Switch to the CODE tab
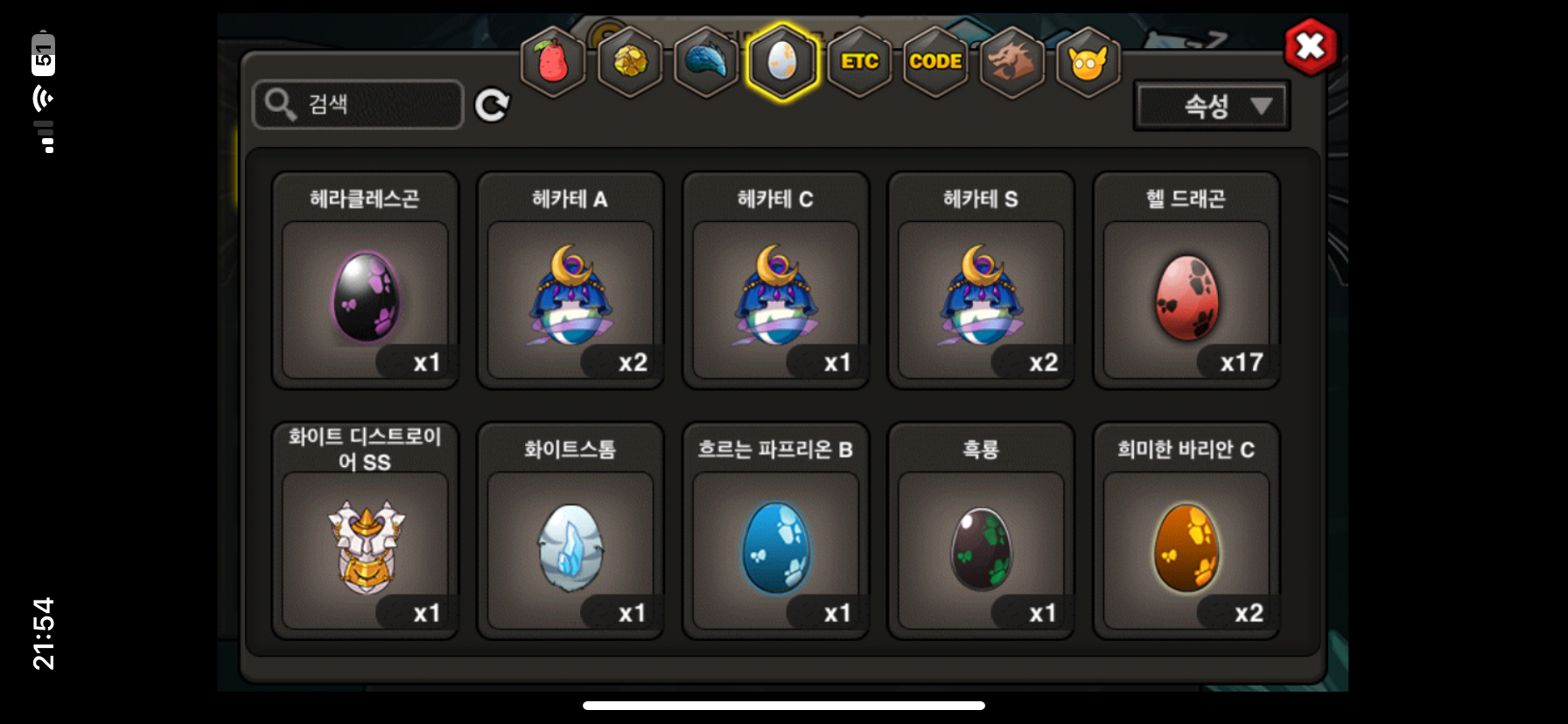 (935, 62)
